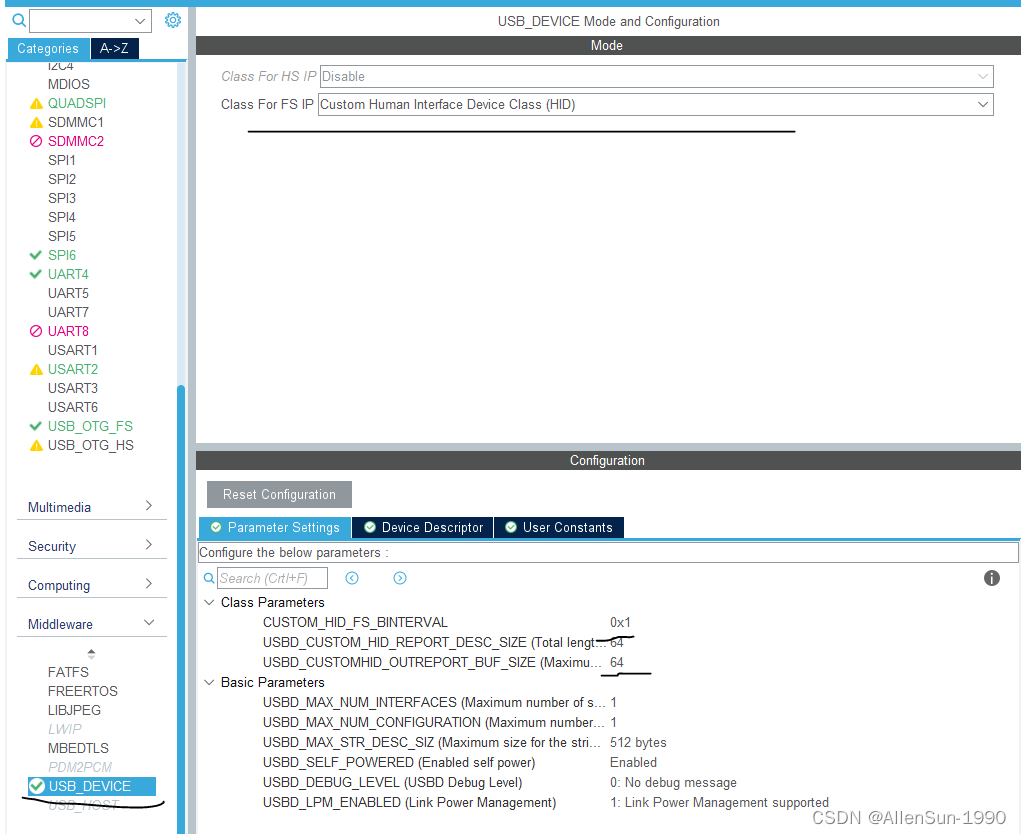Collapse the Class Parameters section
This screenshot has height=834, width=1021.
tap(209, 602)
